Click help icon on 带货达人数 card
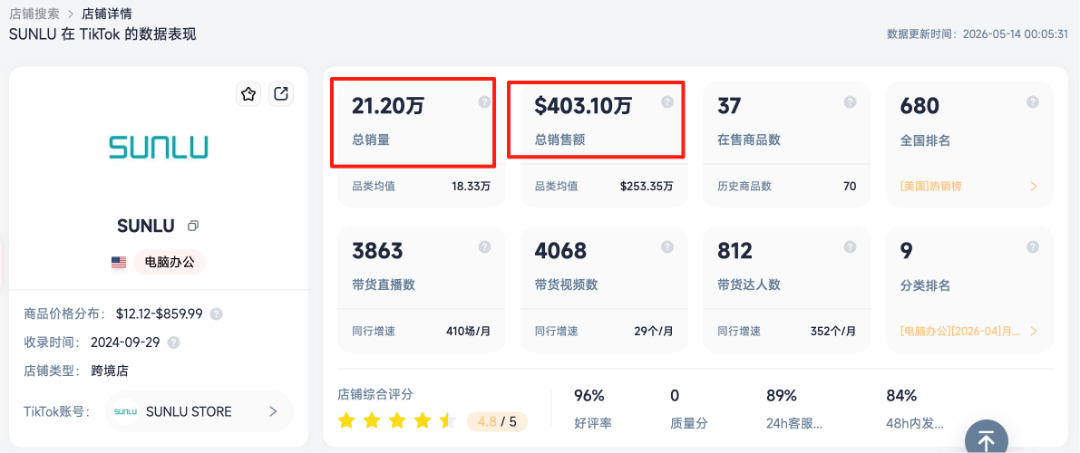 tap(850, 246)
